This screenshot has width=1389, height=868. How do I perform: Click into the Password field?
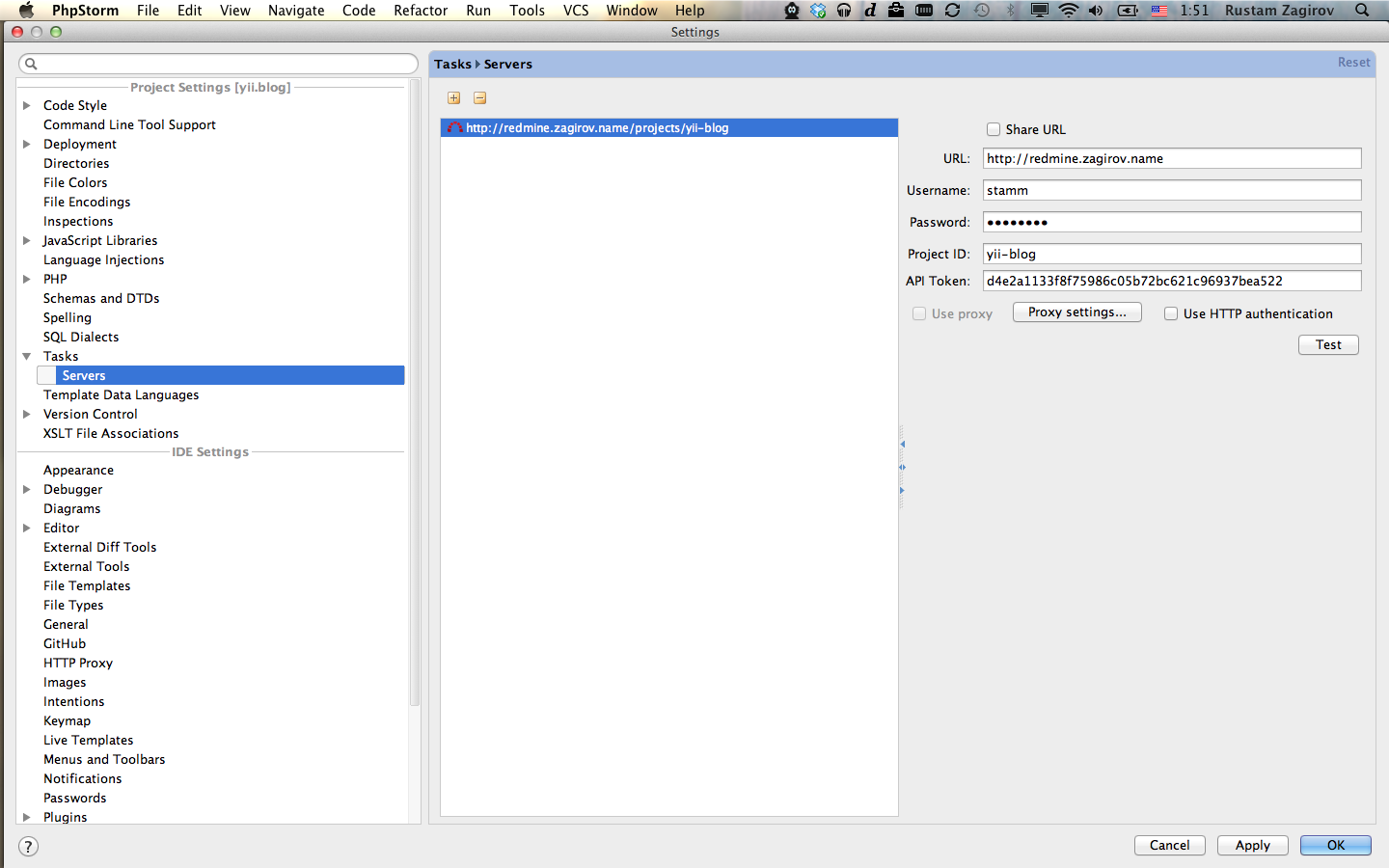[x=1172, y=222]
